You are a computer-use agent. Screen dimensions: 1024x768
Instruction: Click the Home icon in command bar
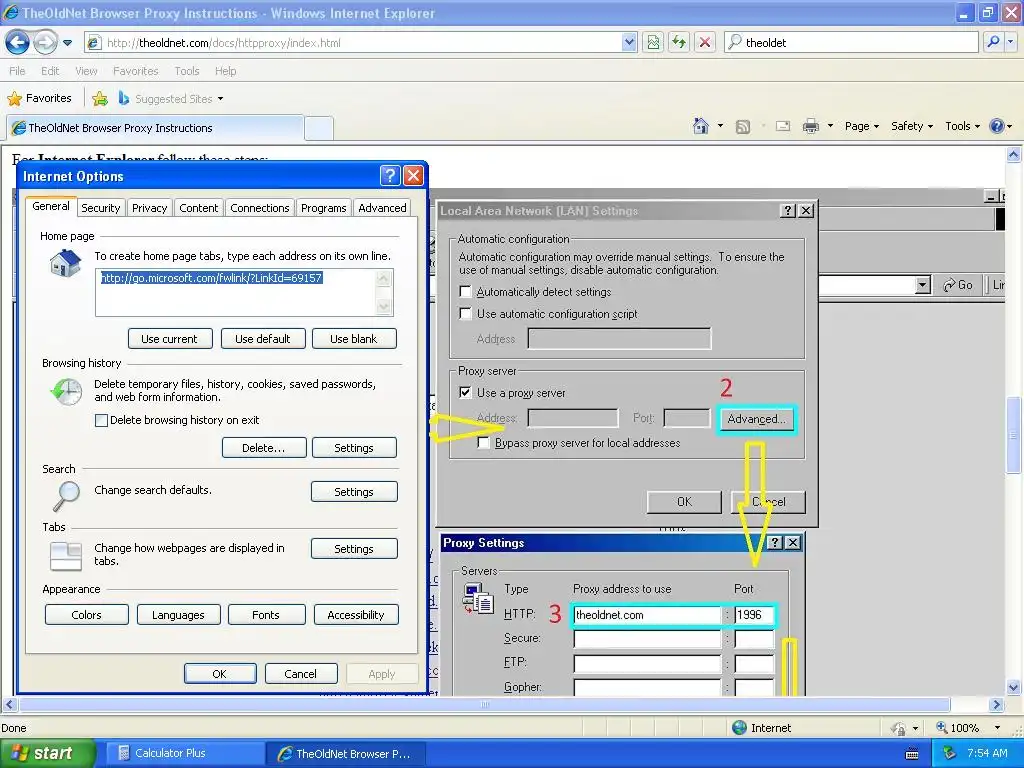coord(701,126)
